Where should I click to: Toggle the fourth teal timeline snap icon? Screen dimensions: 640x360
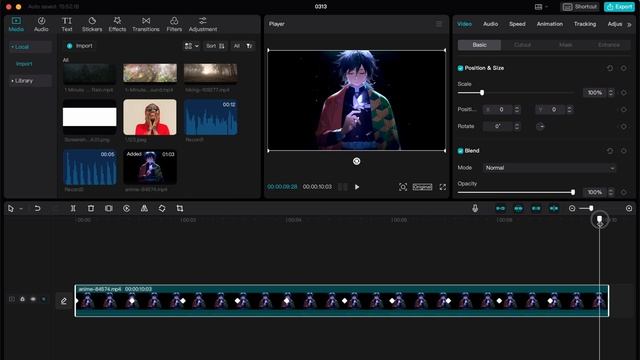coord(554,208)
